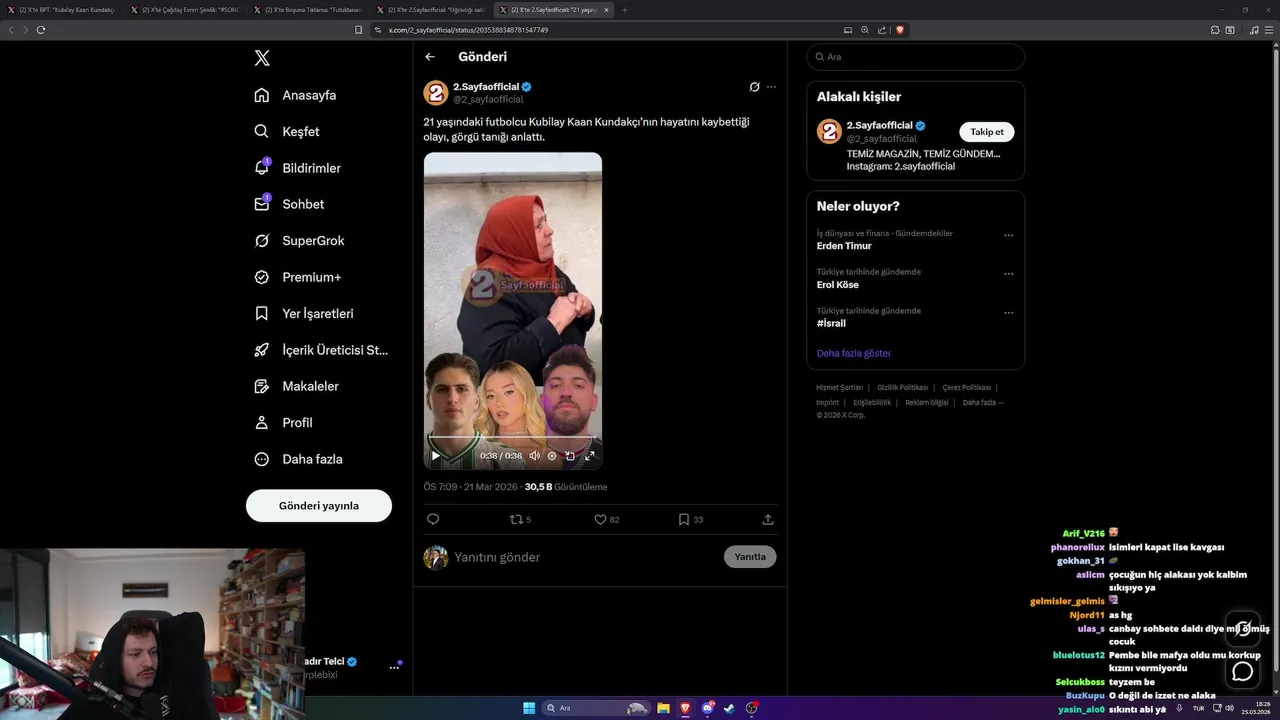Click the reply bubble icon under the post
Image resolution: width=1280 pixels, height=720 pixels.
(433, 520)
